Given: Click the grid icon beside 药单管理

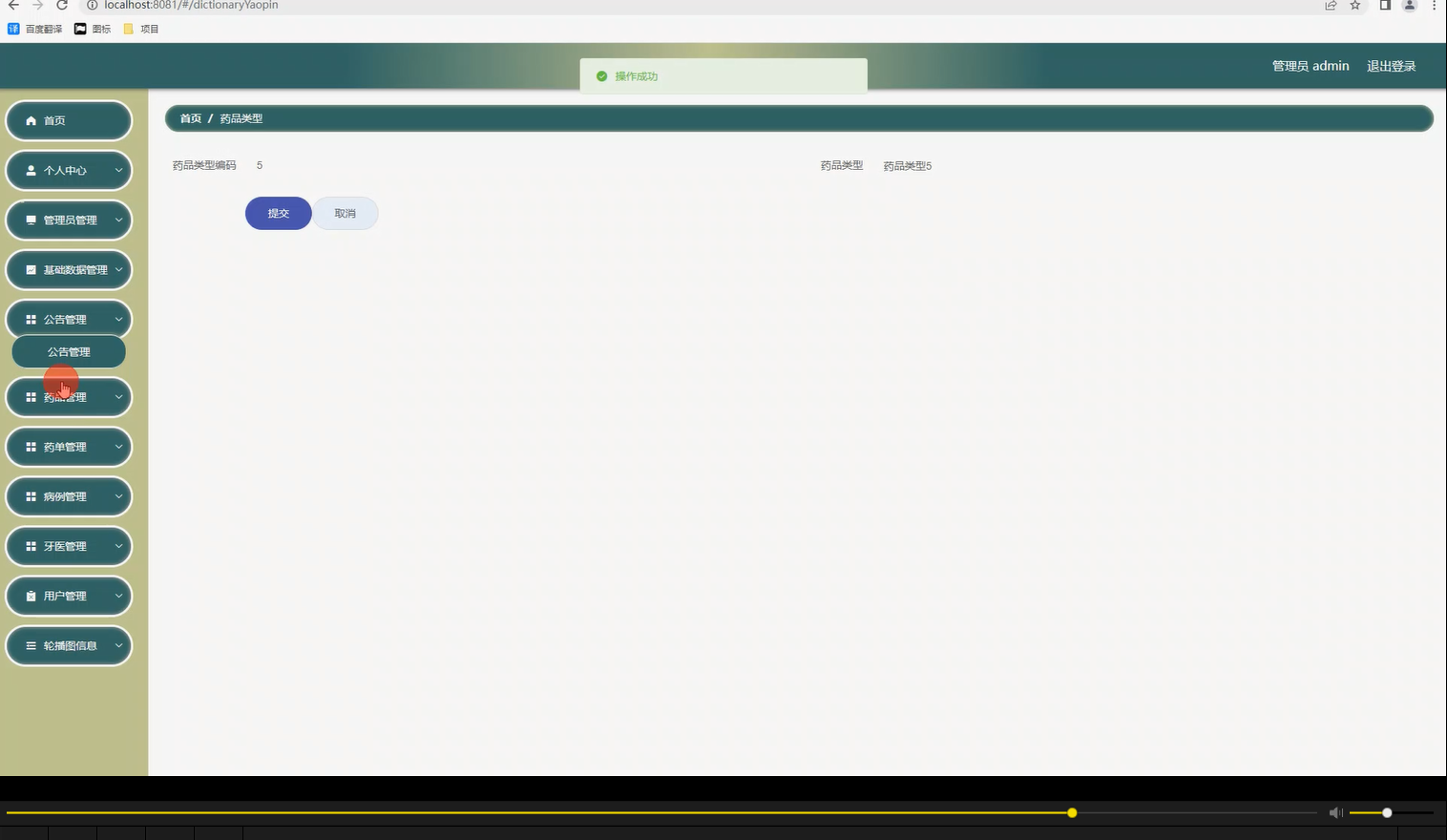Looking at the screenshot, I should click(31, 447).
